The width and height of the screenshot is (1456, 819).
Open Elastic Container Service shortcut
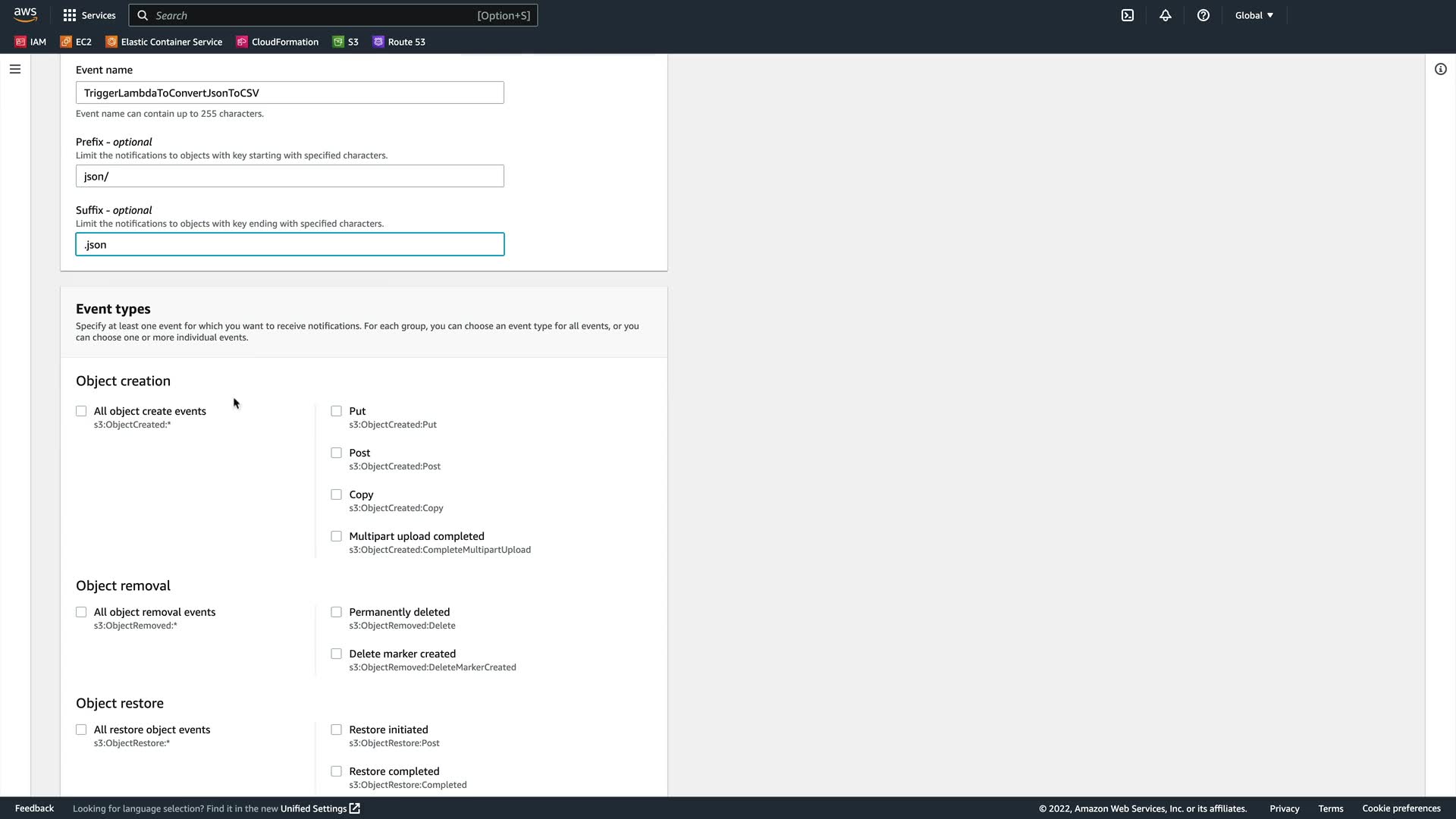tap(164, 42)
